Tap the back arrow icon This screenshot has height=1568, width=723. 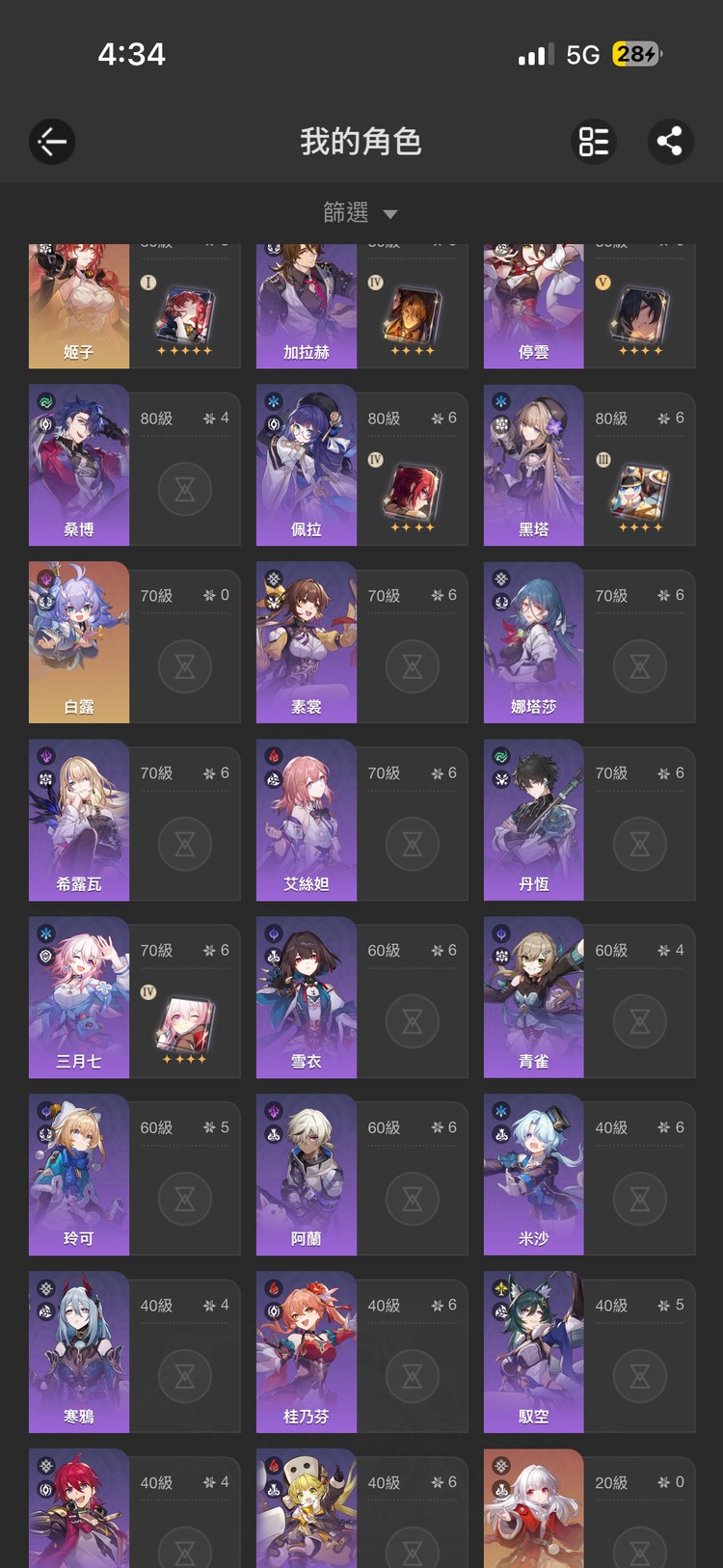[52, 142]
